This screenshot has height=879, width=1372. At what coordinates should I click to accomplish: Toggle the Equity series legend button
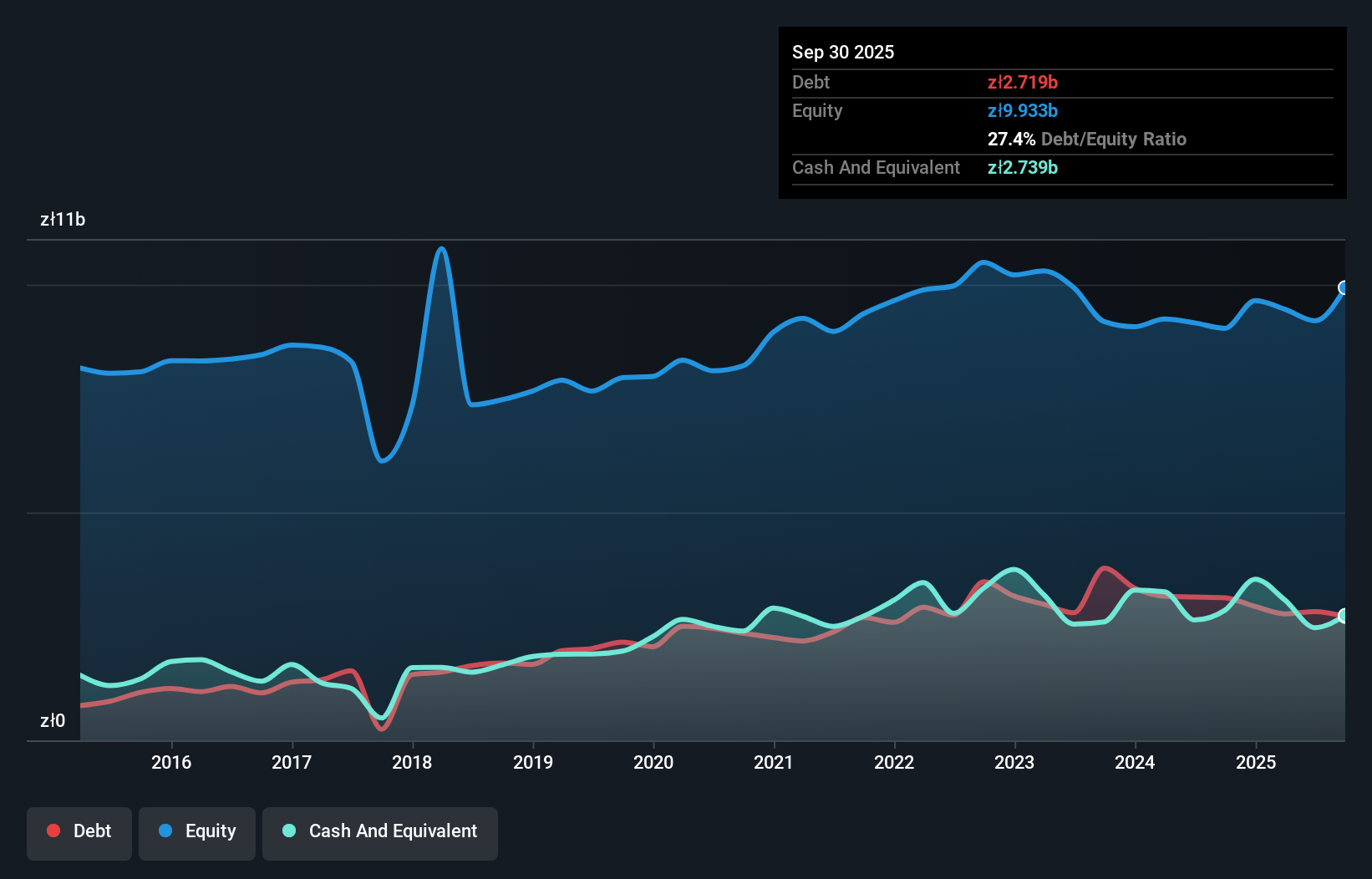point(197,833)
